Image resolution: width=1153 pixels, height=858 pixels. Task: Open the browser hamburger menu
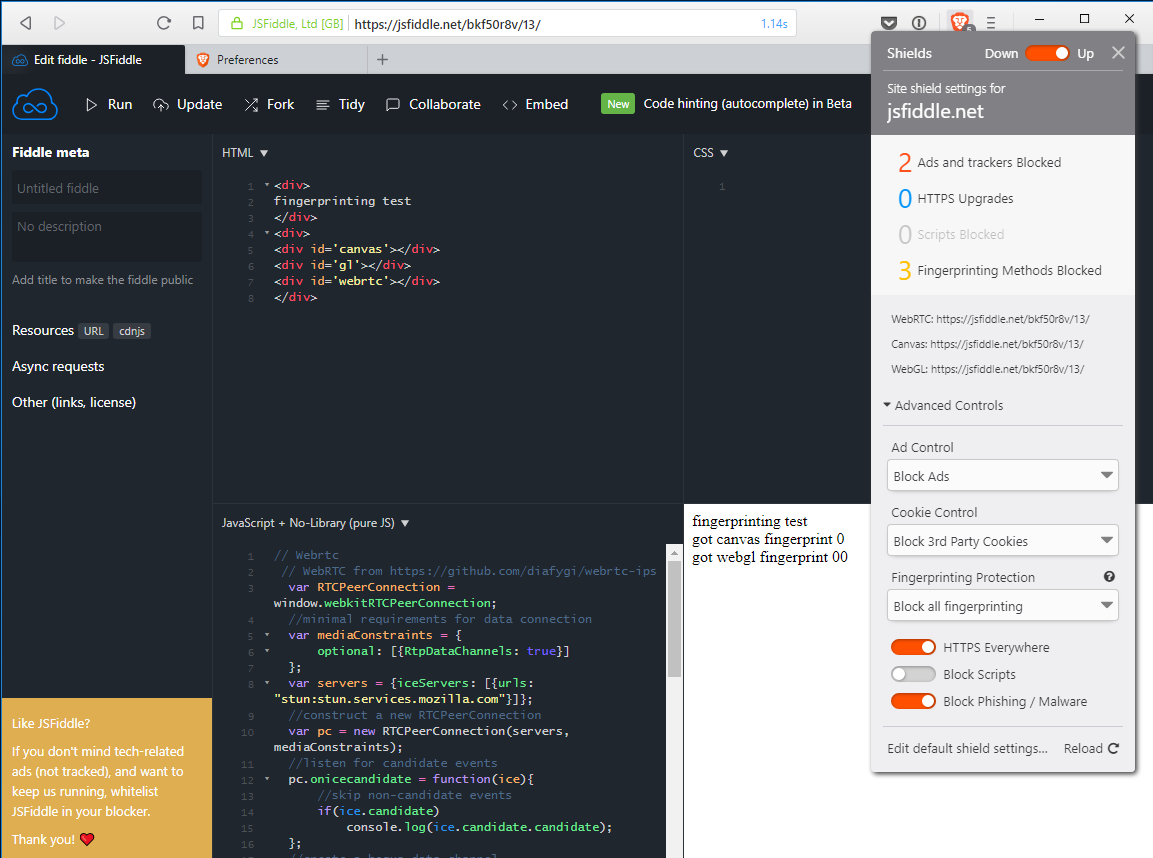tap(990, 23)
